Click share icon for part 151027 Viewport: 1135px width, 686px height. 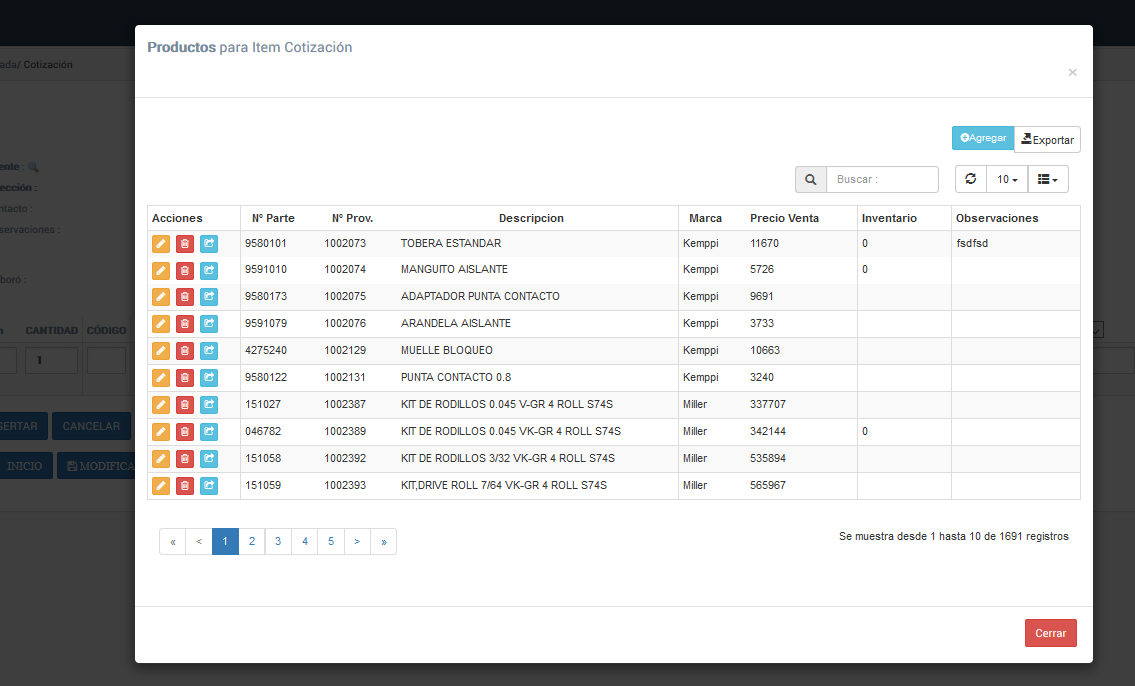tap(209, 405)
